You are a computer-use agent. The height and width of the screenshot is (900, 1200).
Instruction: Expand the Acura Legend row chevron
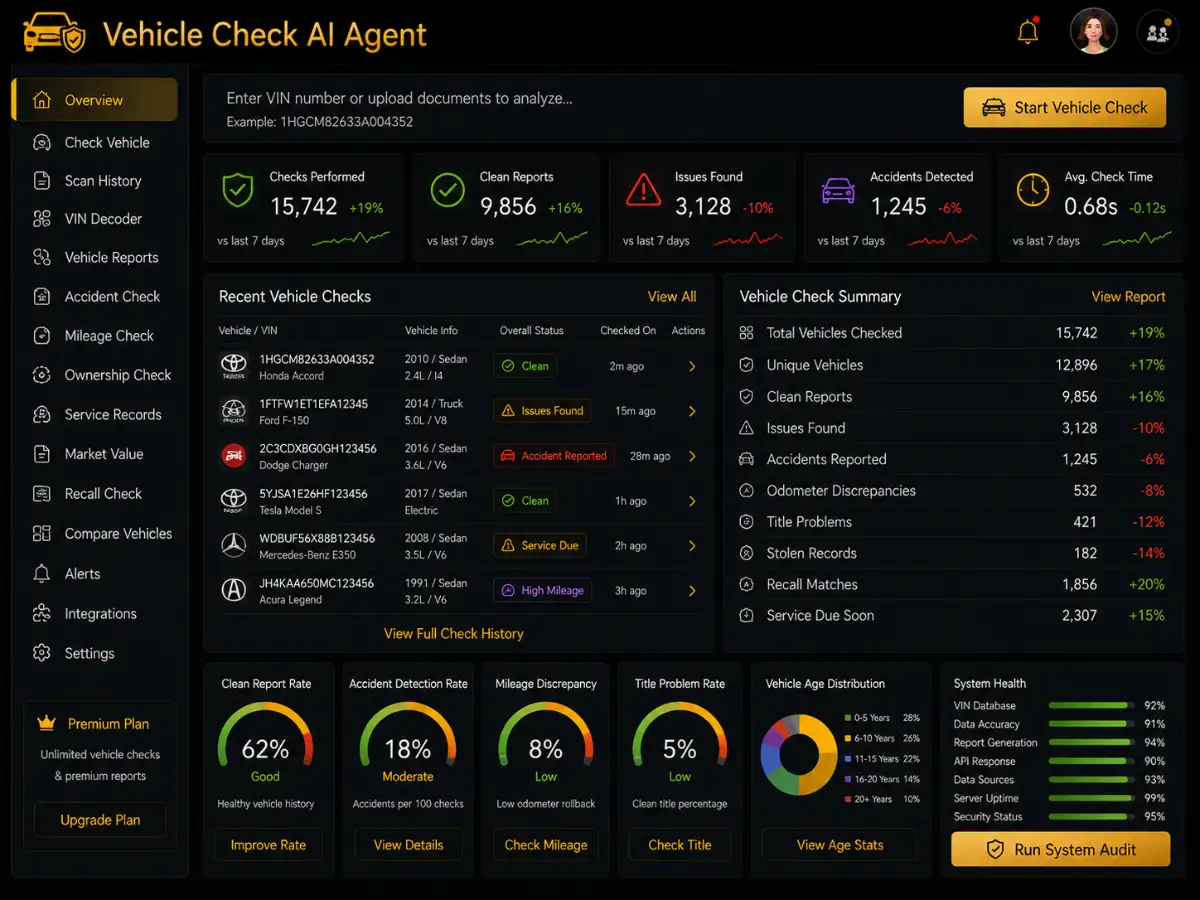tap(692, 591)
